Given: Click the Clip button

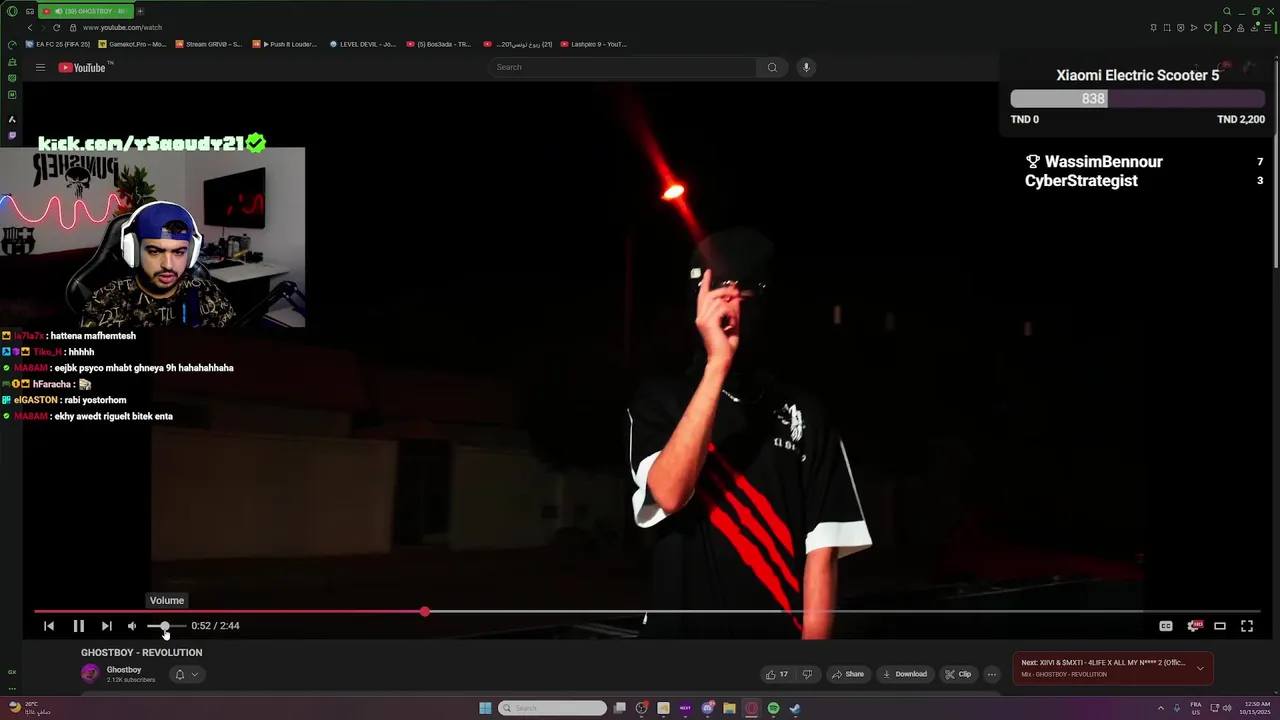Looking at the screenshot, I should pyautogui.click(x=958, y=674).
